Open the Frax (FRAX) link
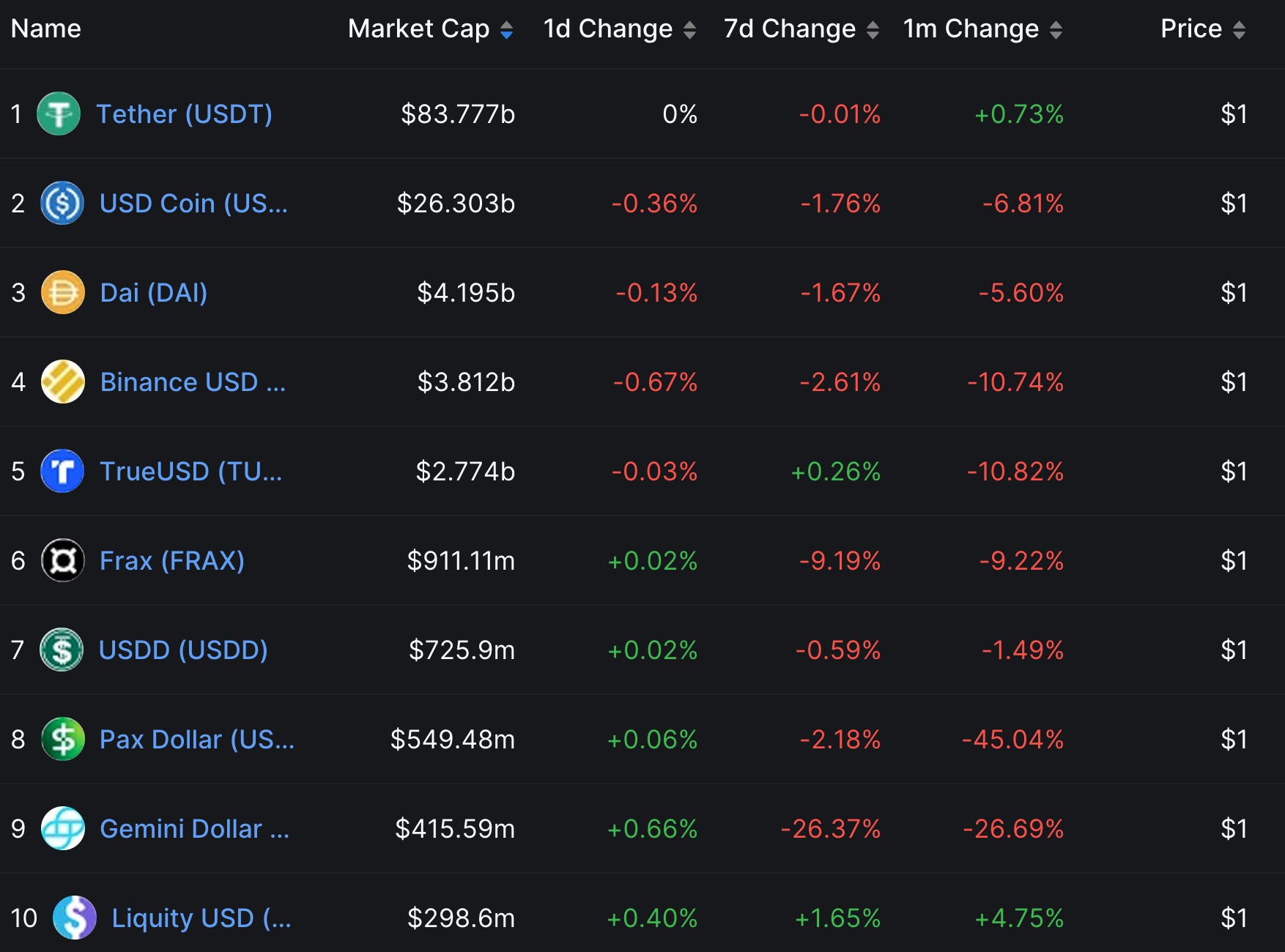Image resolution: width=1285 pixels, height=952 pixels. 171,561
